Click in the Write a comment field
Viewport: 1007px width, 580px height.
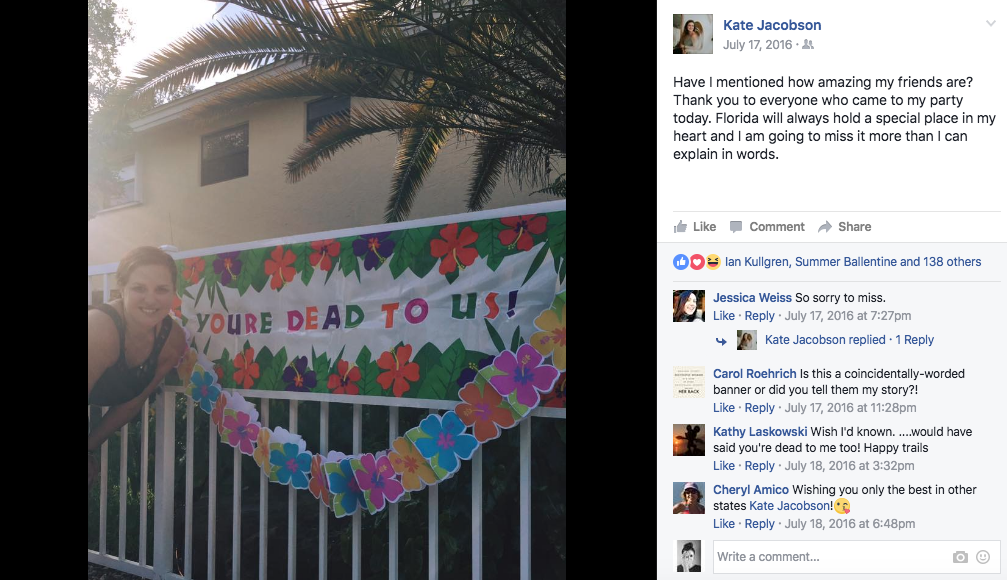(x=832, y=557)
